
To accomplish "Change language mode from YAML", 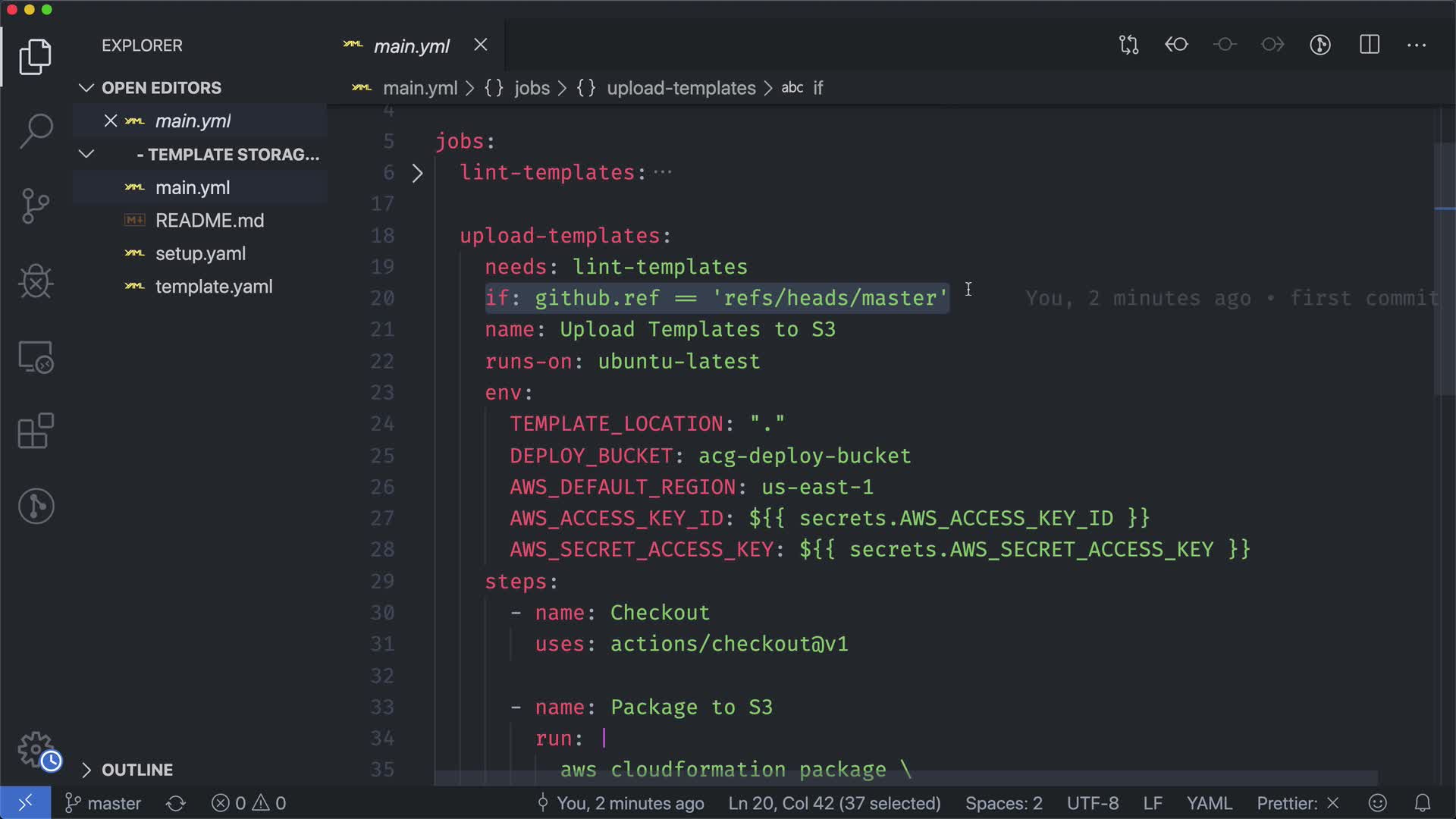I will [1209, 803].
